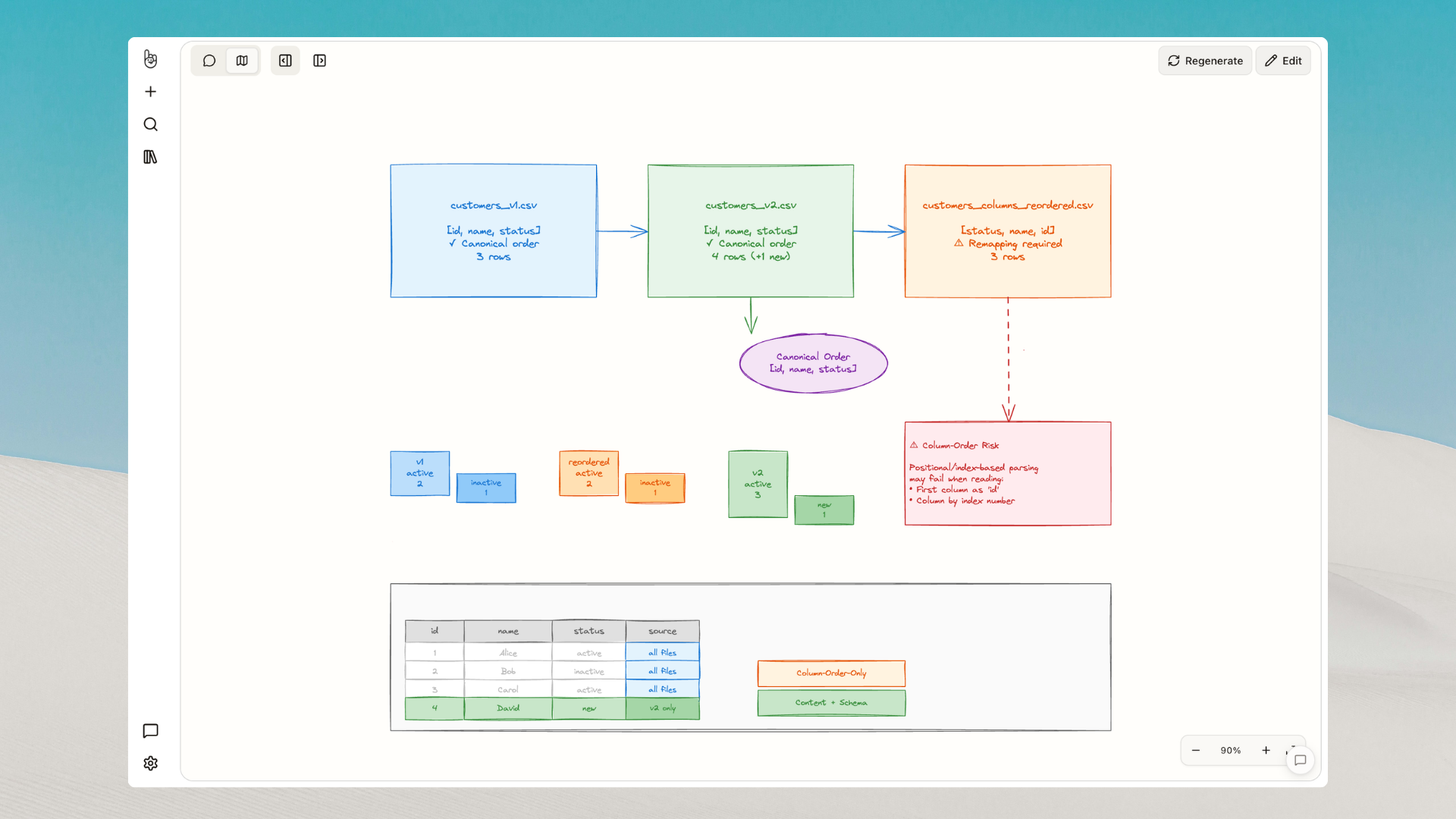The image size is (1456, 819).
Task: Click the Regenerate button
Action: [x=1205, y=61]
